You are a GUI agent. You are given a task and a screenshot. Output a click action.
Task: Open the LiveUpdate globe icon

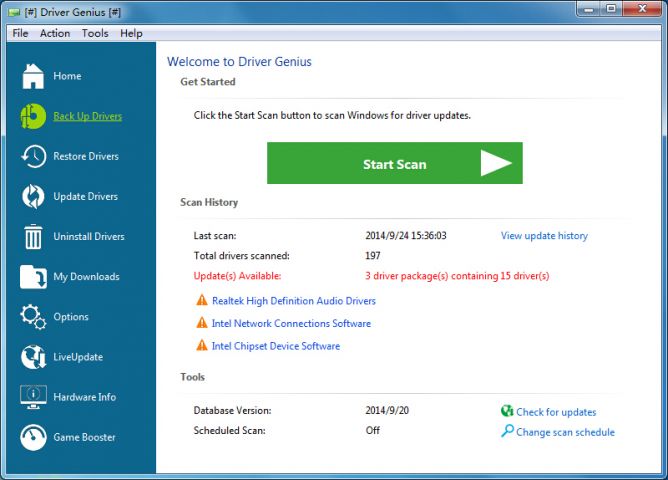click(33, 357)
